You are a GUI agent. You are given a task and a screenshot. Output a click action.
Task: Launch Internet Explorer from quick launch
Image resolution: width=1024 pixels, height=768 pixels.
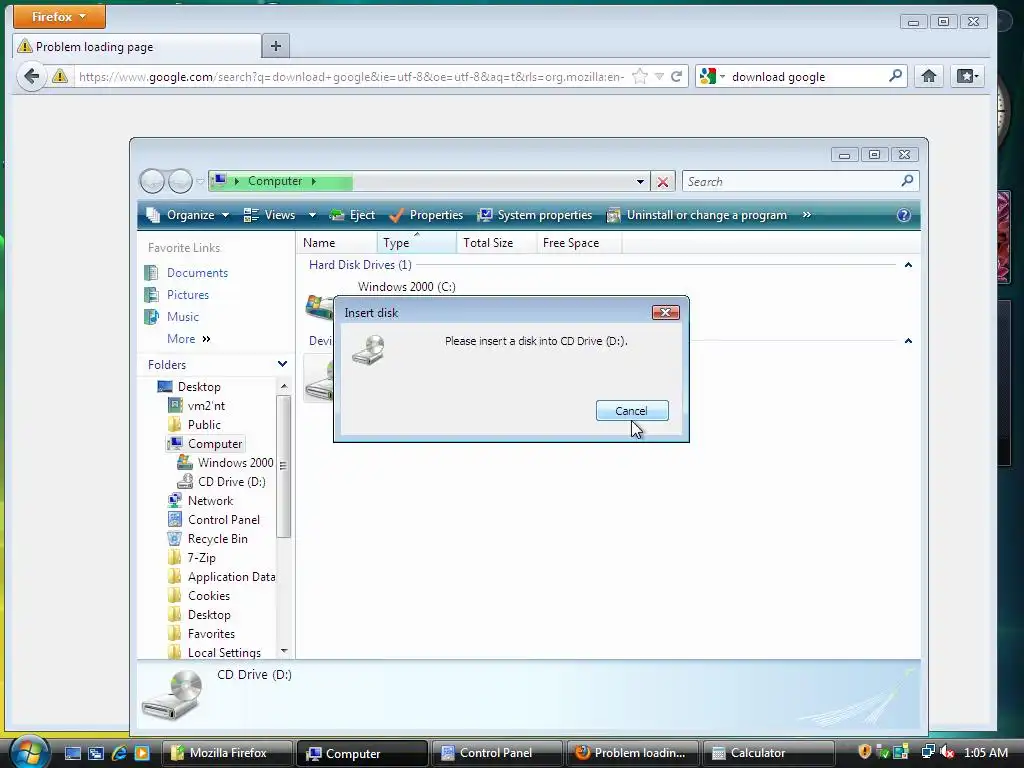point(119,753)
